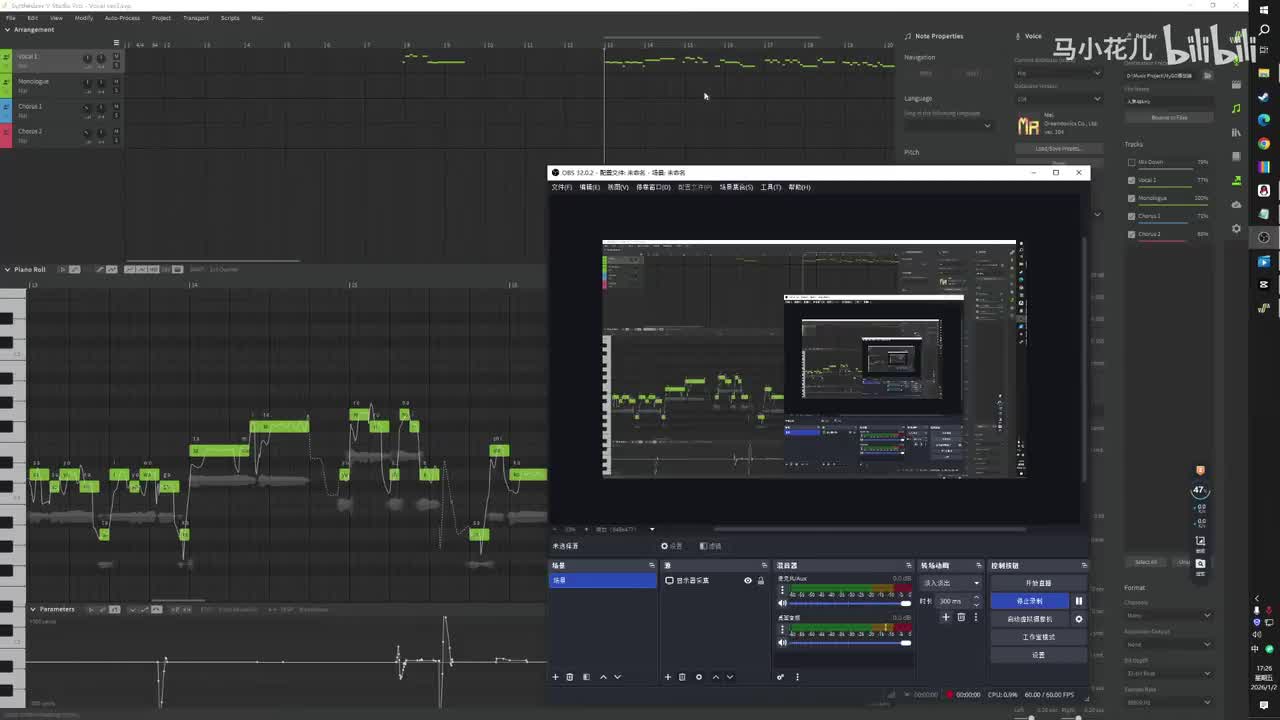Start streaming in OBS controls
This screenshot has height=720, width=1280.
point(1038,583)
